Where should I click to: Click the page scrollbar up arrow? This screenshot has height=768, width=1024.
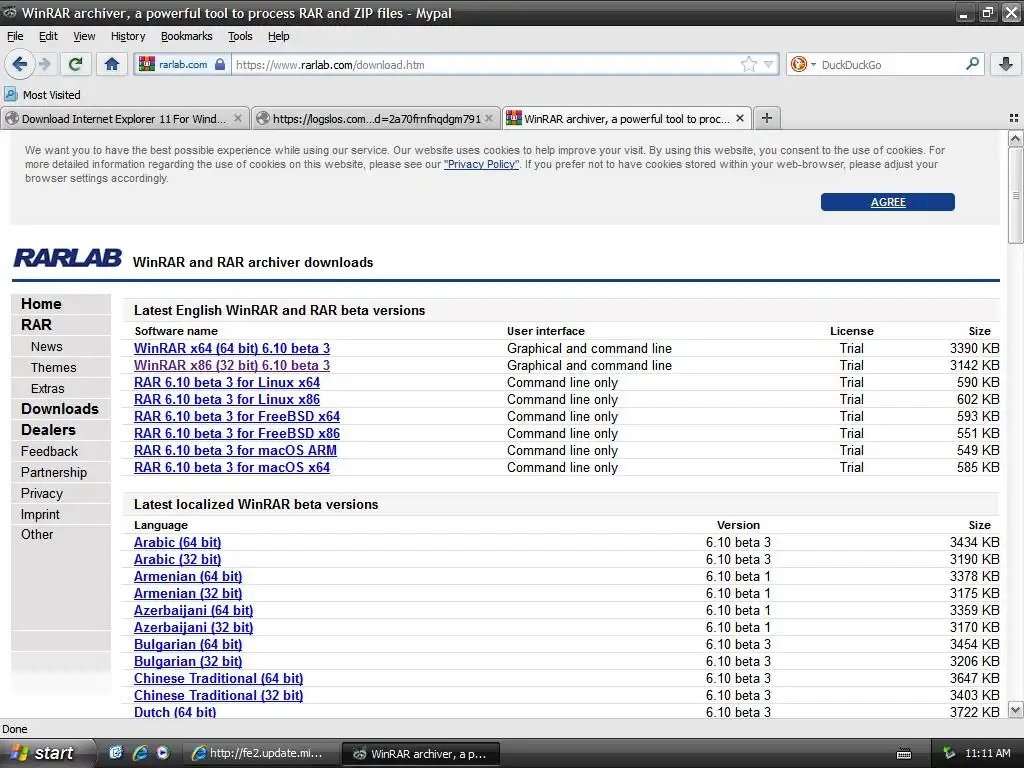click(x=1015, y=138)
